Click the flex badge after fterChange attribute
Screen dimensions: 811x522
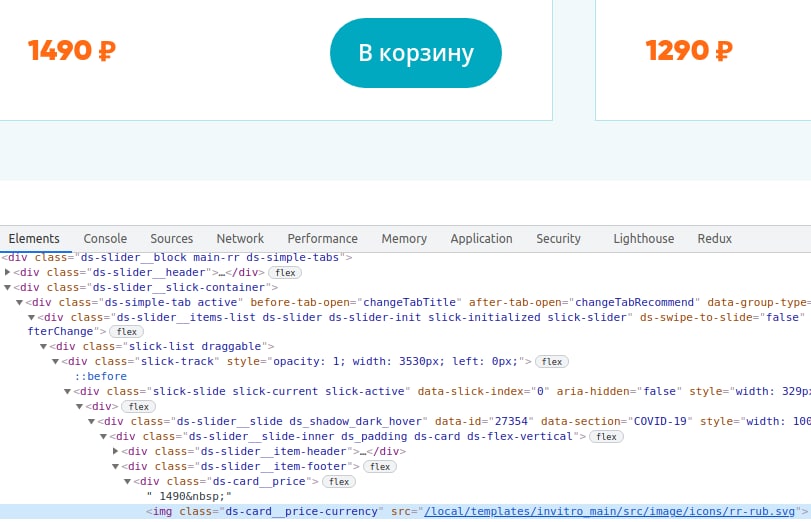127,332
